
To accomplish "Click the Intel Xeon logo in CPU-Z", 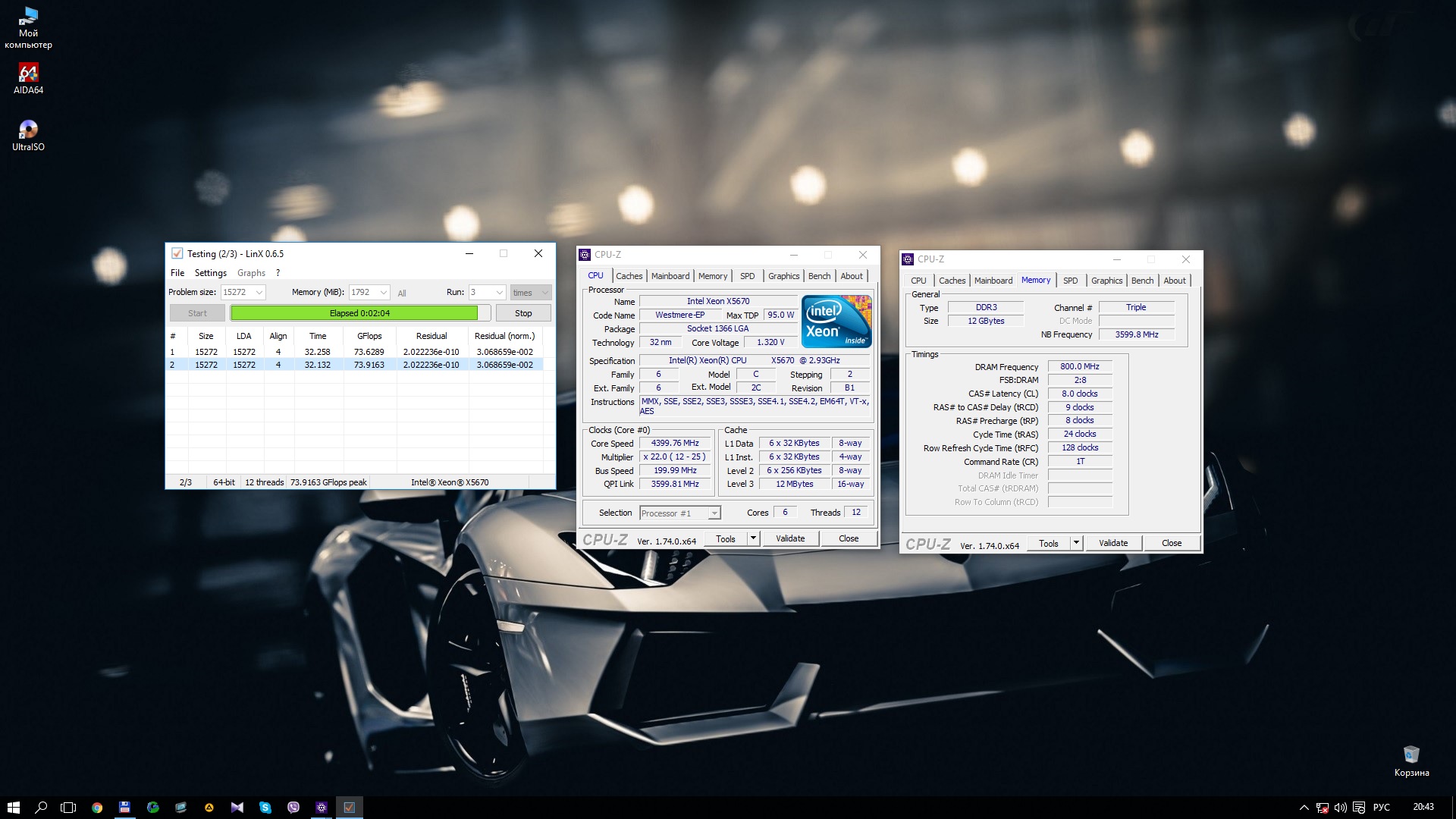I will 836,322.
